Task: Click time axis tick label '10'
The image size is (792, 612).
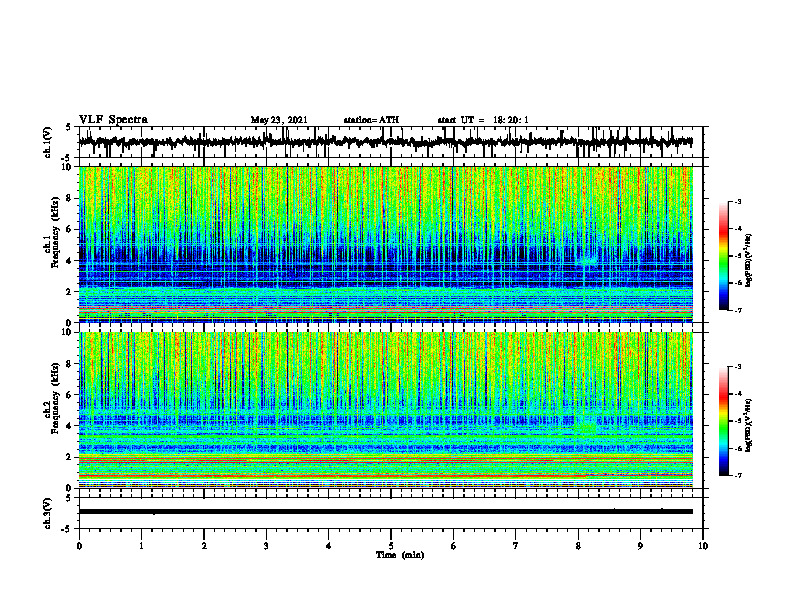Action: pos(703,546)
